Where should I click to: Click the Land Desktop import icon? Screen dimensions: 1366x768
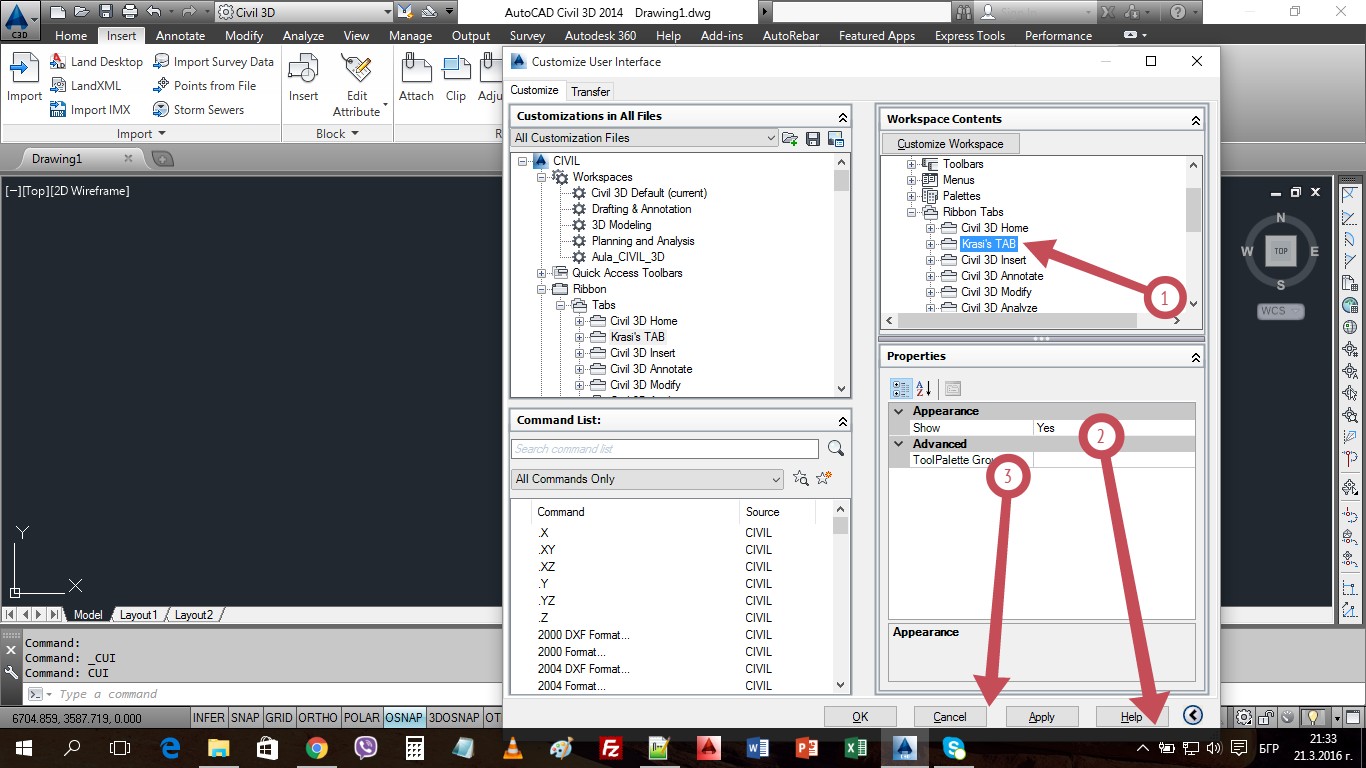pyautogui.click(x=58, y=62)
